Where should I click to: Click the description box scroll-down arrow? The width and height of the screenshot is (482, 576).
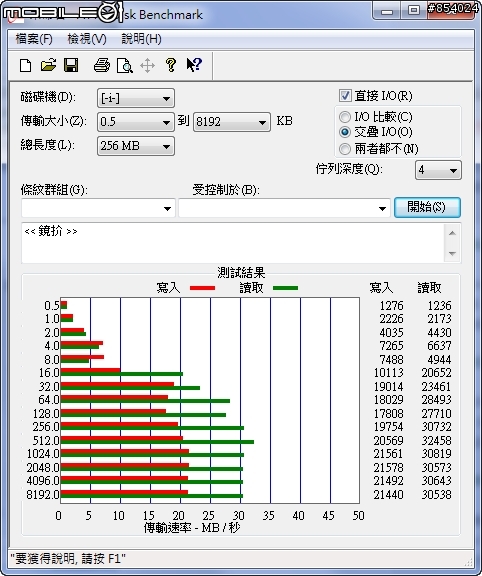[x=452, y=253]
